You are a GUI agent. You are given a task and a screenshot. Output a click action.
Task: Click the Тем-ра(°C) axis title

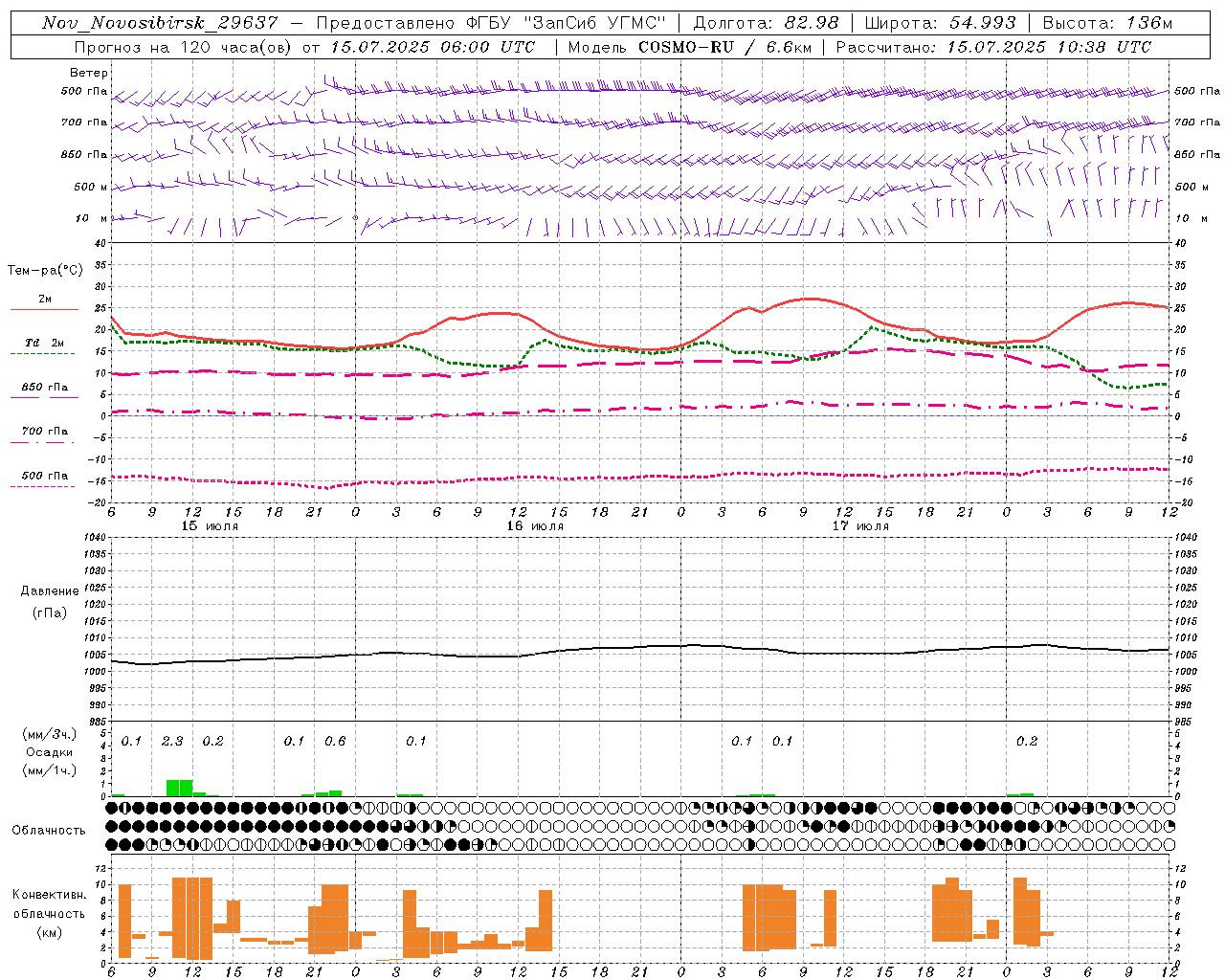(x=45, y=271)
